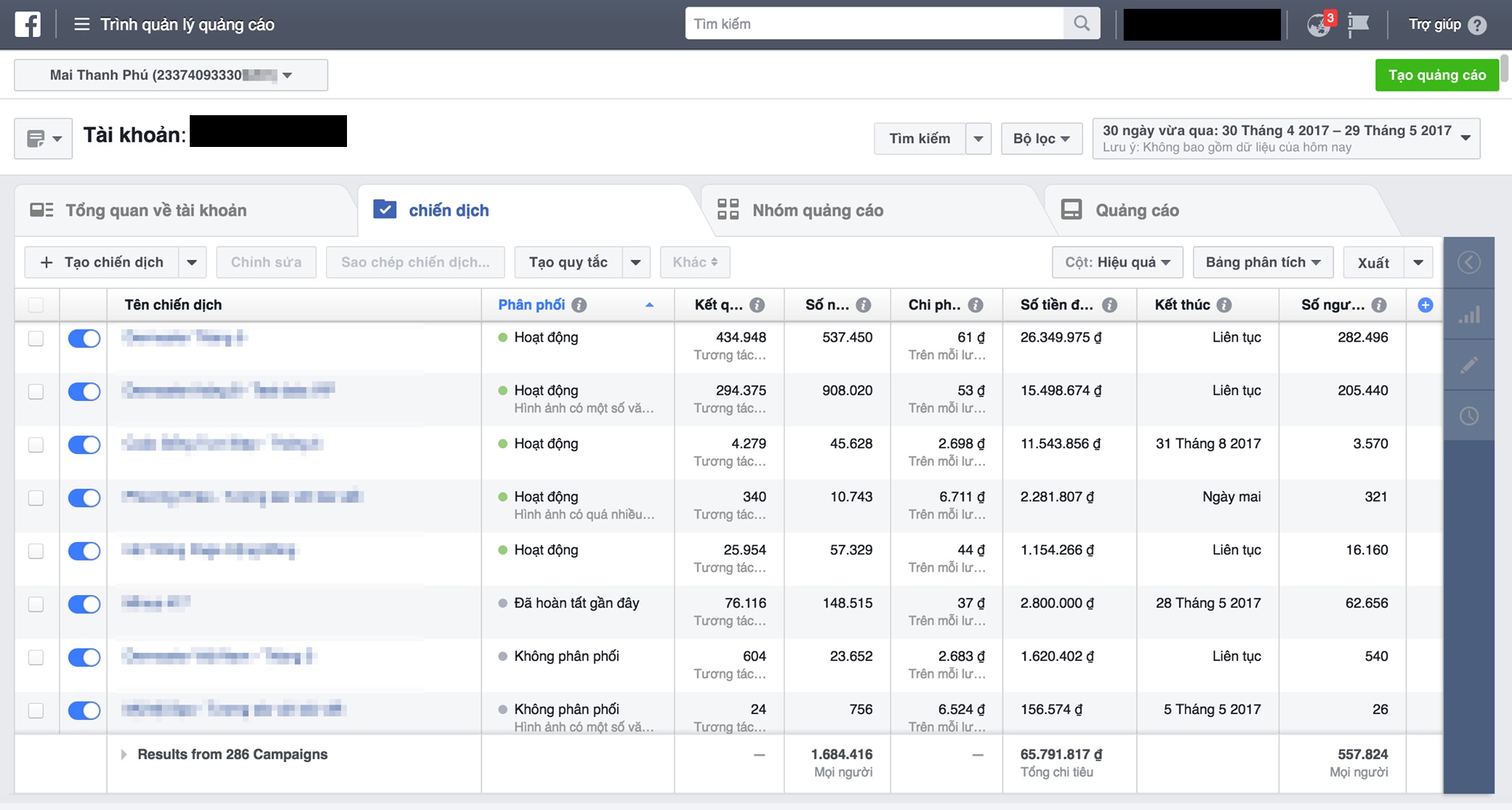Expand Results from 286 Campaigns row
The image size is (1512, 810).
click(124, 755)
